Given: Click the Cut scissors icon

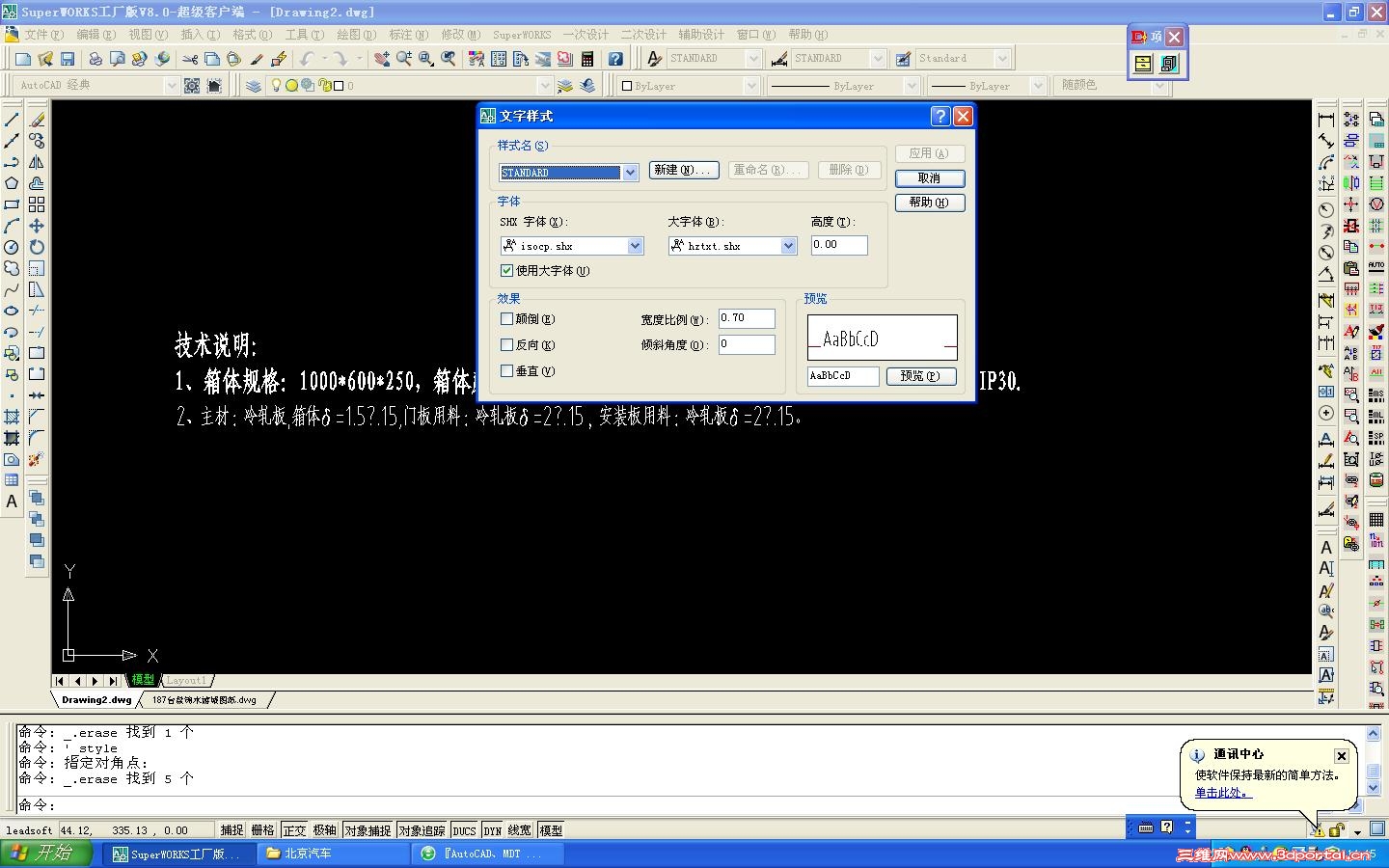Looking at the screenshot, I should coord(190,59).
